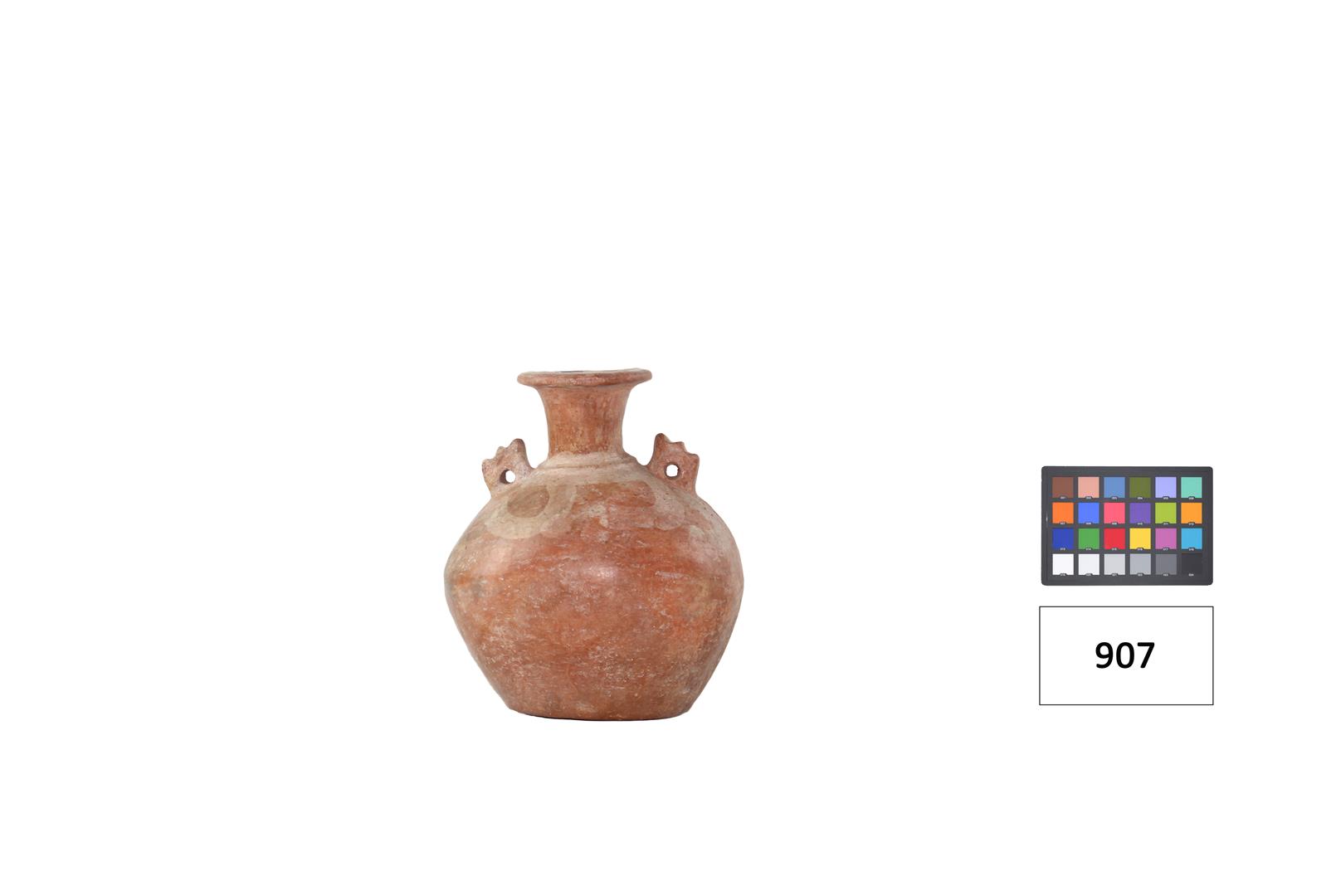Choose the cyan swatch in the third row
The width and height of the screenshot is (1336, 896).
coord(1192,538)
